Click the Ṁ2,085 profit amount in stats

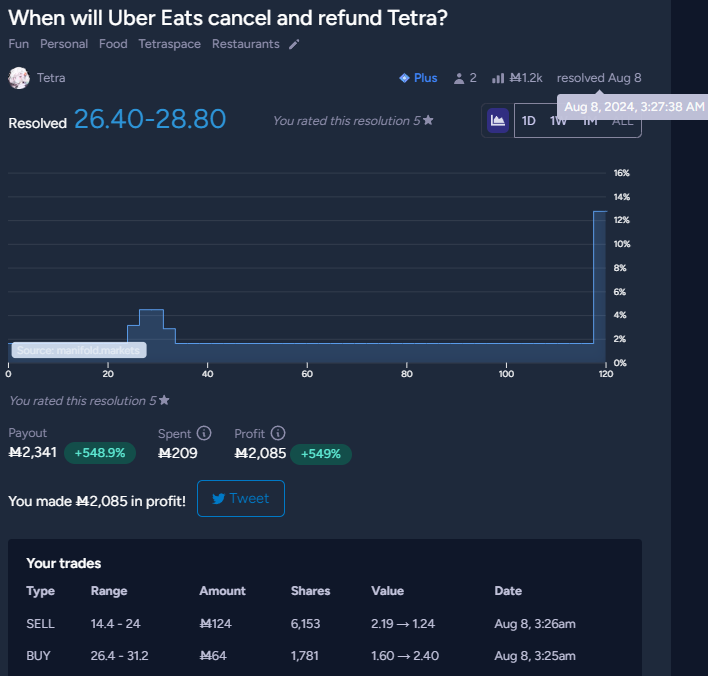click(260, 453)
